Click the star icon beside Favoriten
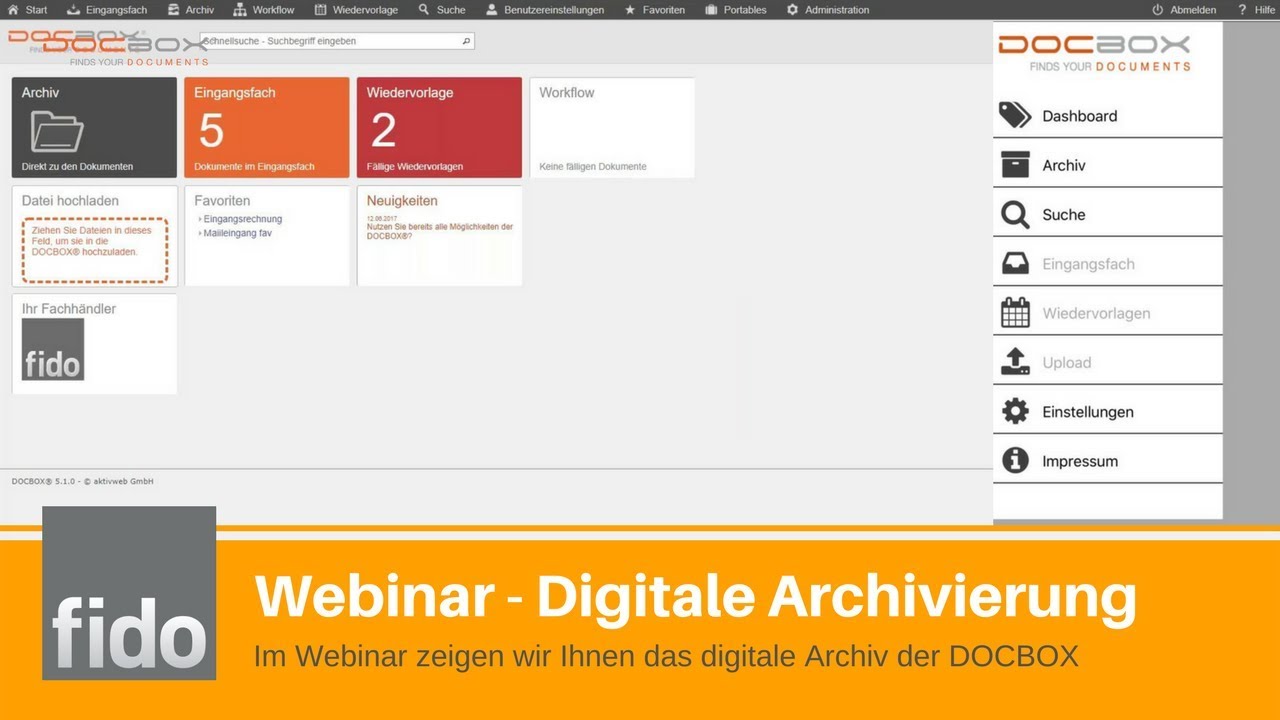The width and height of the screenshot is (1280, 720). (x=630, y=9)
